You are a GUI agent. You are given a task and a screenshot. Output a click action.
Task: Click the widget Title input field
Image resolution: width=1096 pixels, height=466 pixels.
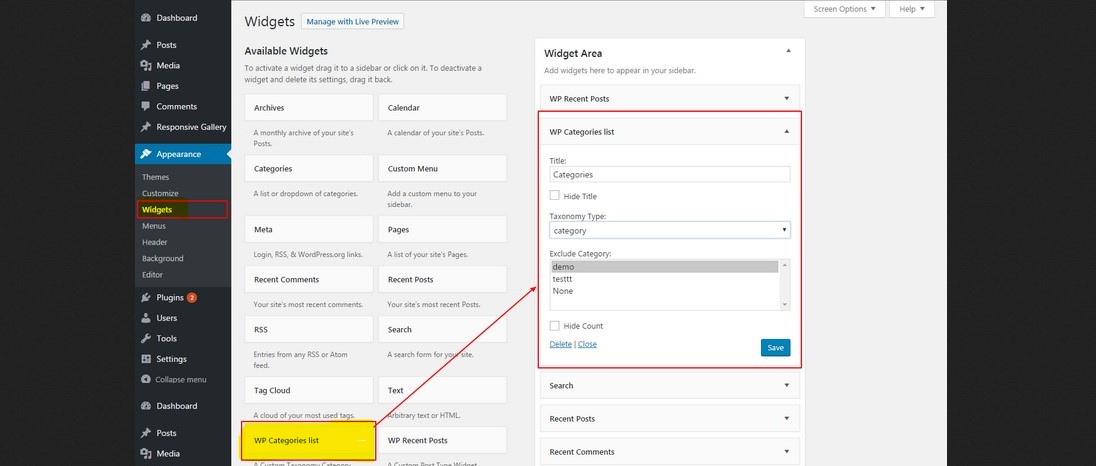670,174
